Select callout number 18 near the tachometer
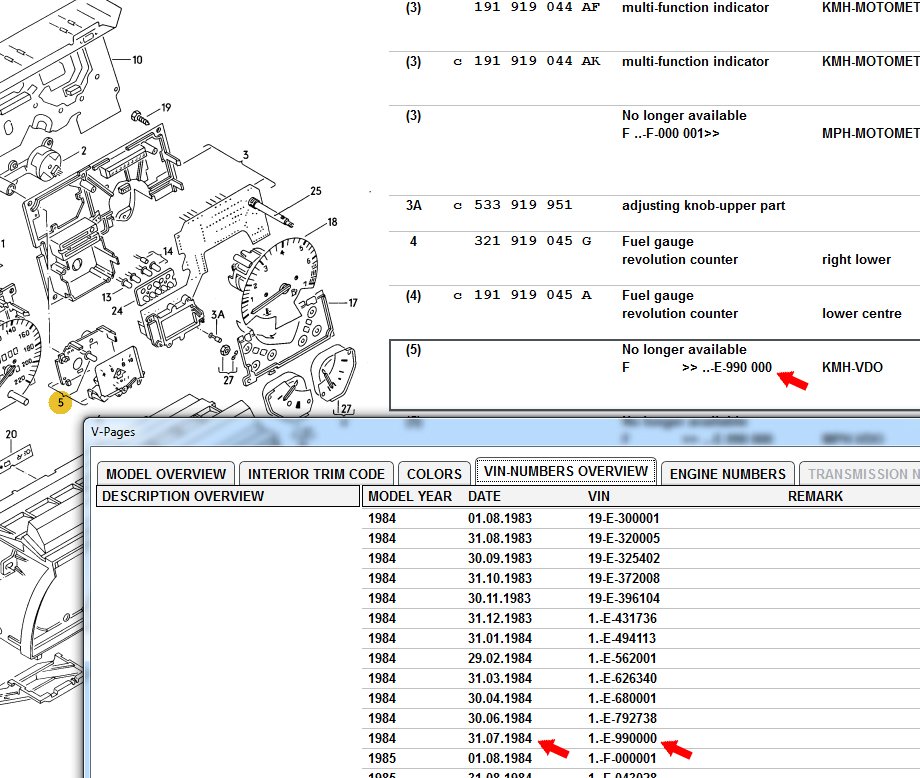The width and height of the screenshot is (920, 778). pos(332,222)
